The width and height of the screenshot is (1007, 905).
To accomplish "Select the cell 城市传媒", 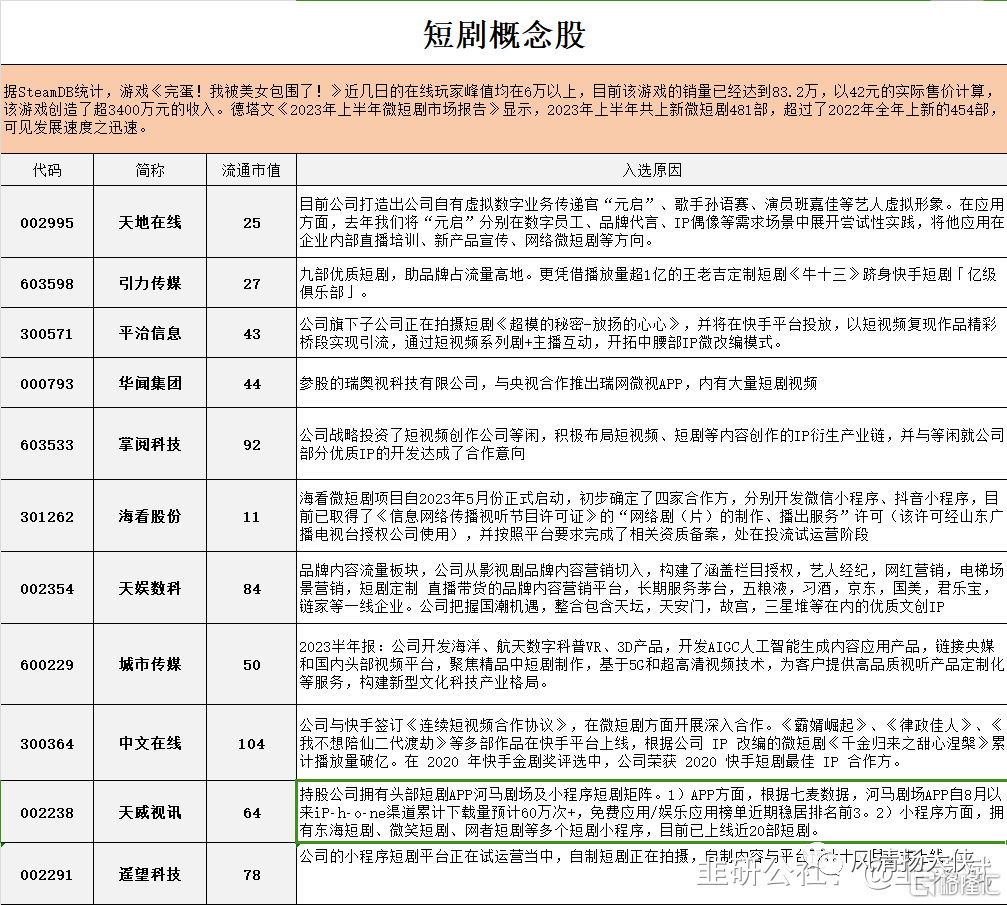I will [x=150, y=664].
